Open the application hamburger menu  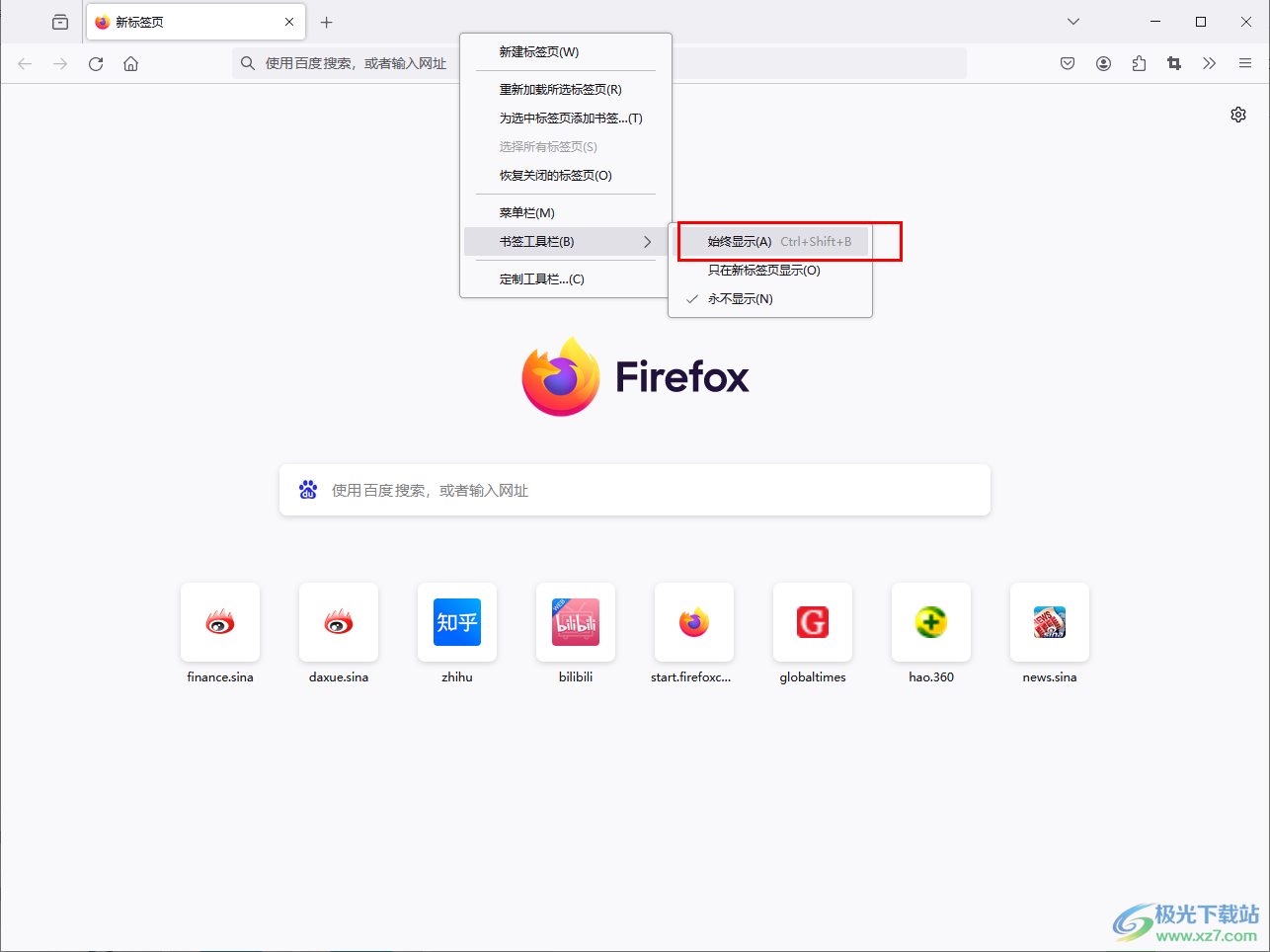pyautogui.click(x=1245, y=63)
